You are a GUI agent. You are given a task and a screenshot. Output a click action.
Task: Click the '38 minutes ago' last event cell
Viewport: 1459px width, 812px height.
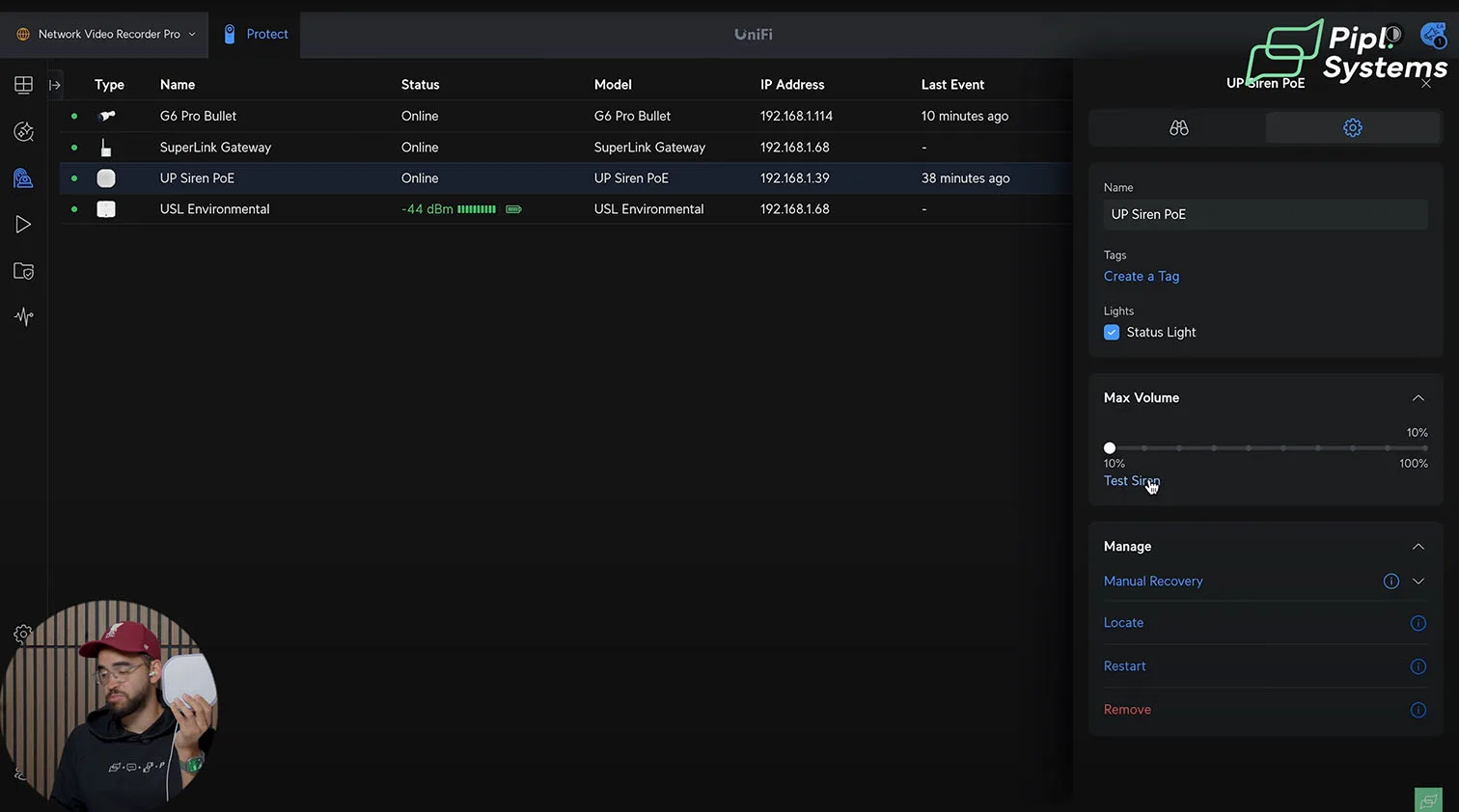coord(965,178)
